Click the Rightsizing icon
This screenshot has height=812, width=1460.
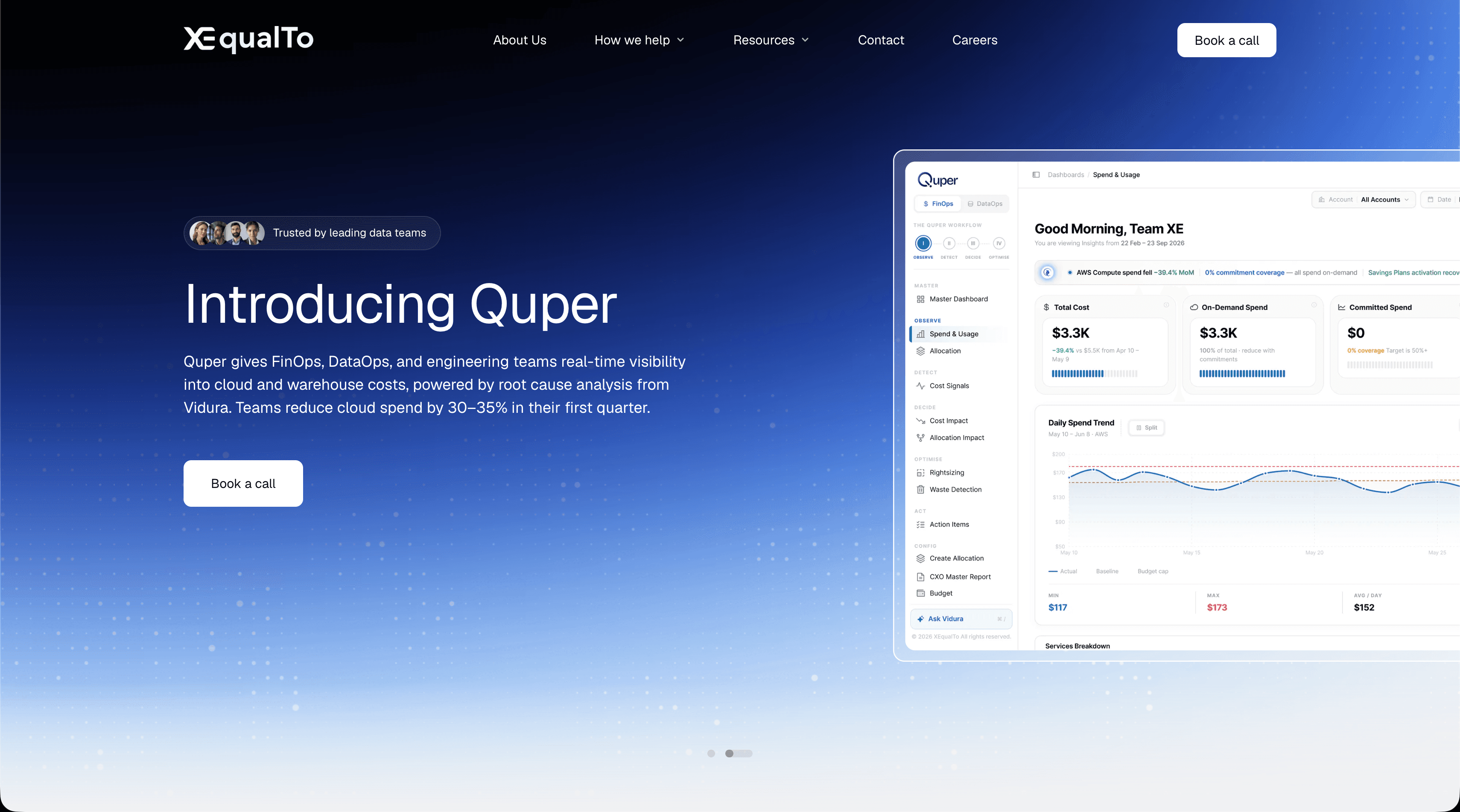(x=920, y=473)
